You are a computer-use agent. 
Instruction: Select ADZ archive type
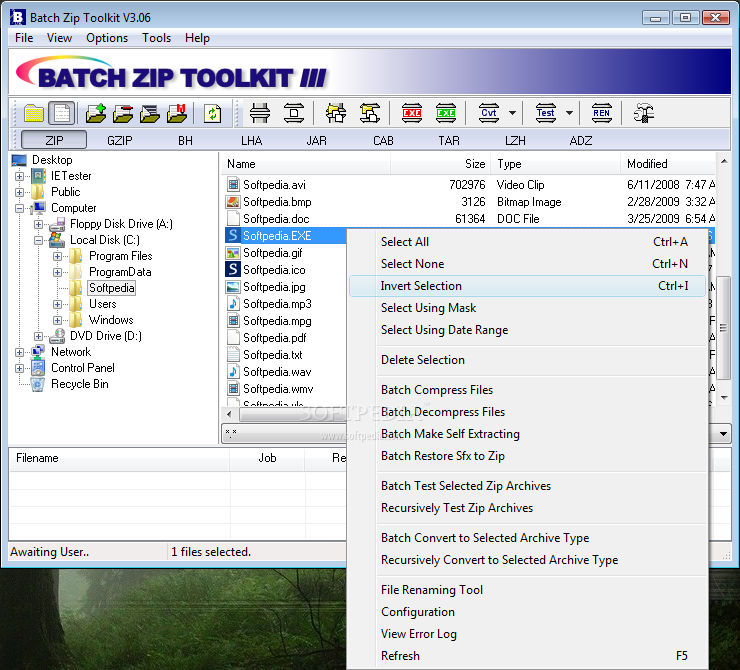(x=580, y=141)
